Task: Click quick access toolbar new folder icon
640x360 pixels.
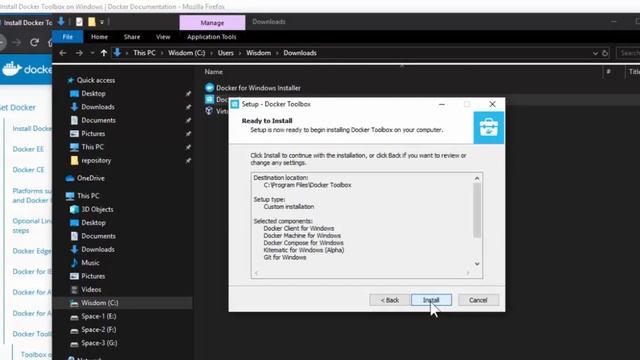Action: click(x=92, y=22)
